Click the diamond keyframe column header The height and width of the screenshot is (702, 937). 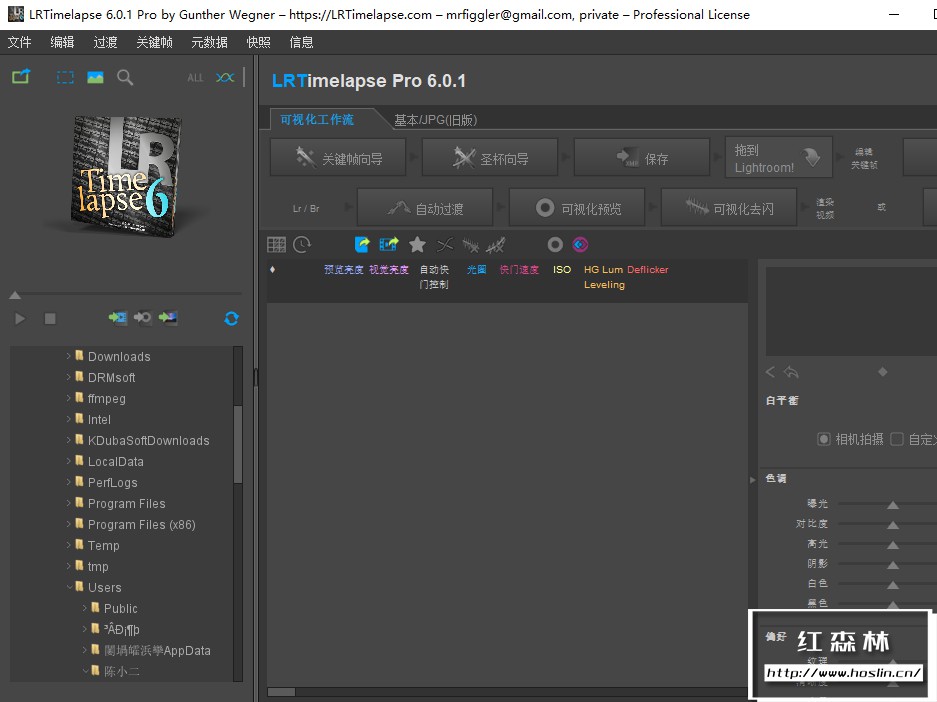pos(272,269)
